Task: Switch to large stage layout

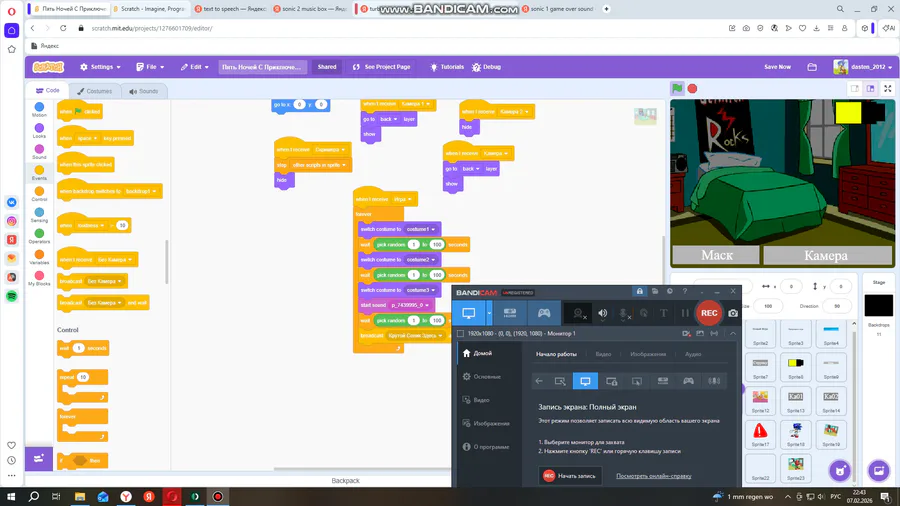Action: [x=871, y=88]
